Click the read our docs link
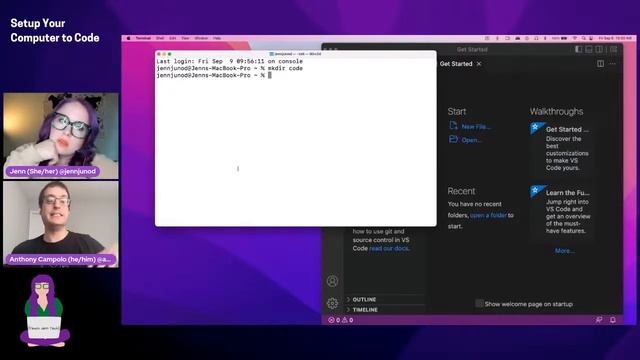 click(x=389, y=248)
